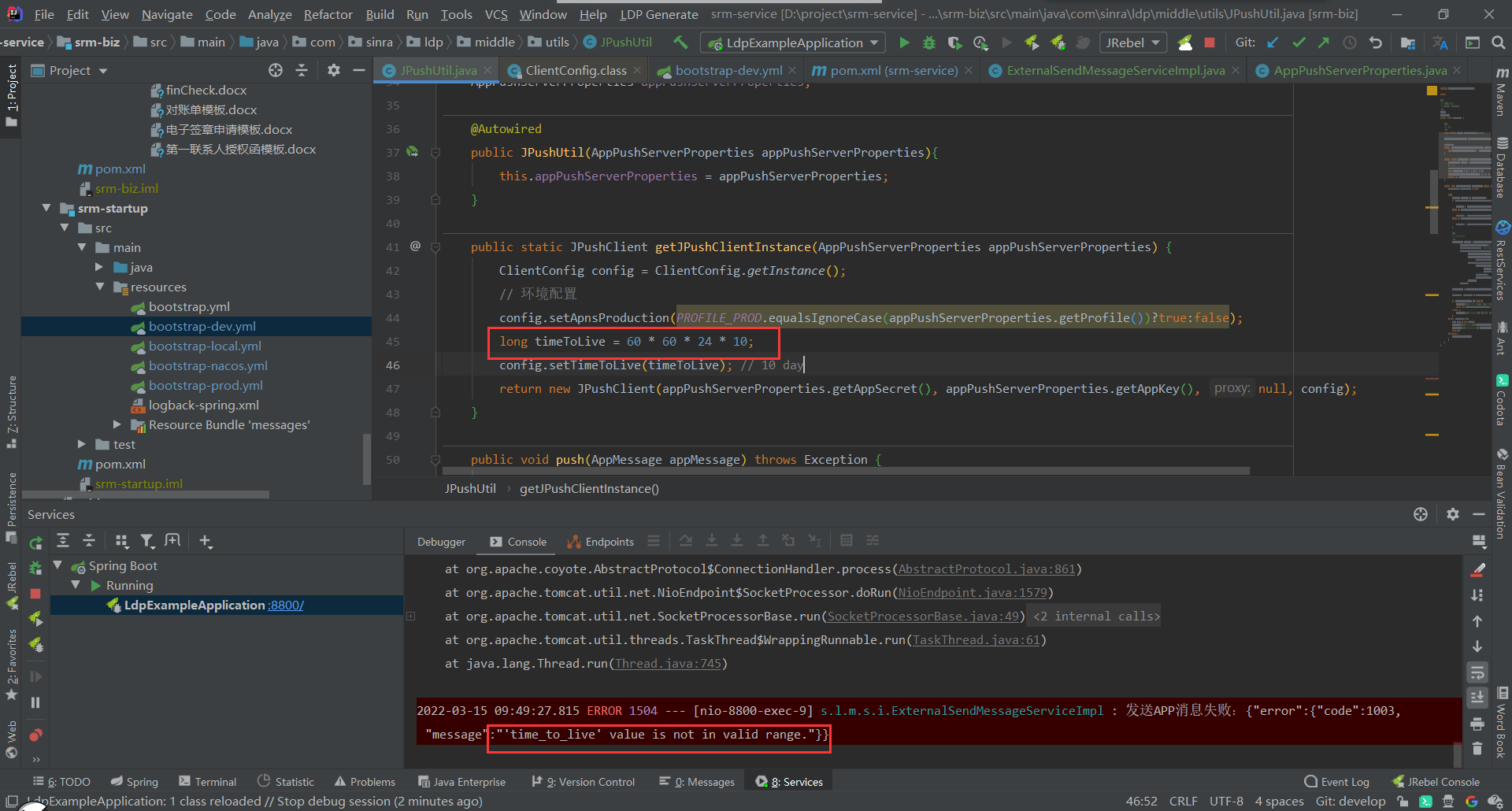Open the Services filter icon
Image resolution: width=1512 pixels, height=811 pixels.
(x=147, y=541)
